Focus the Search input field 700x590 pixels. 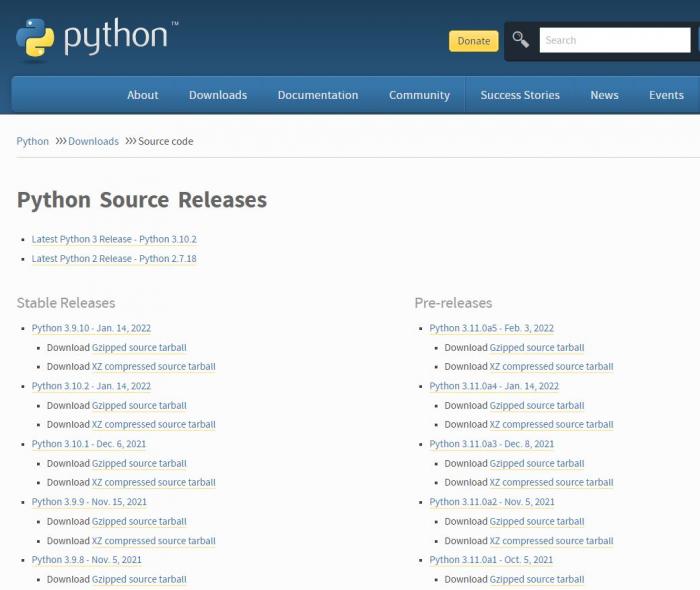tap(615, 40)
